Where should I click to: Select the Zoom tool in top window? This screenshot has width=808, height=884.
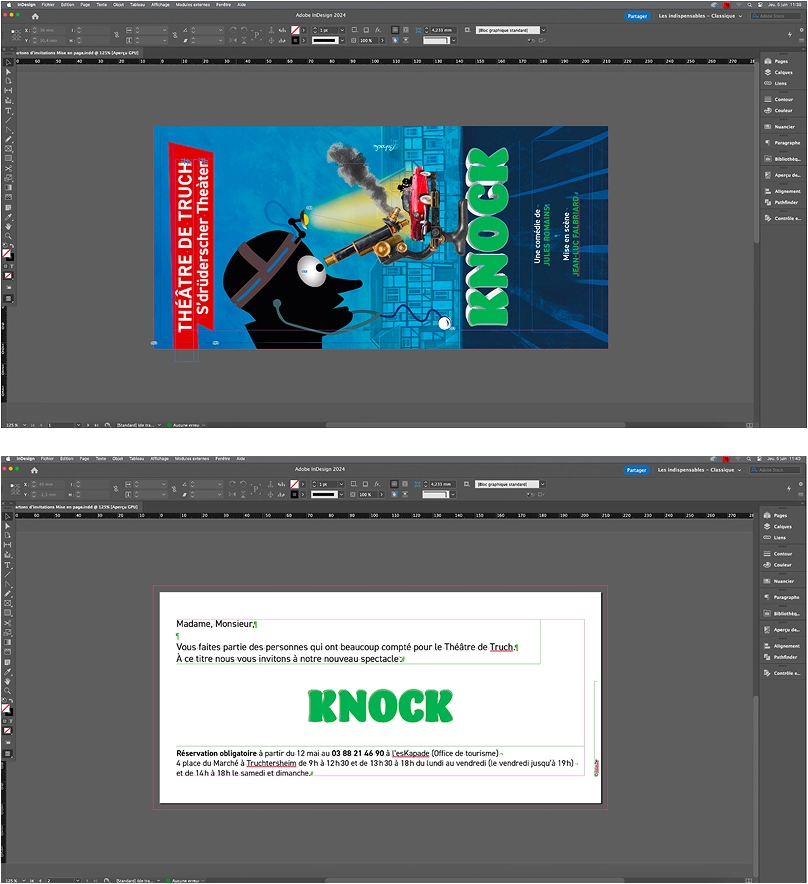pos(8,236)
